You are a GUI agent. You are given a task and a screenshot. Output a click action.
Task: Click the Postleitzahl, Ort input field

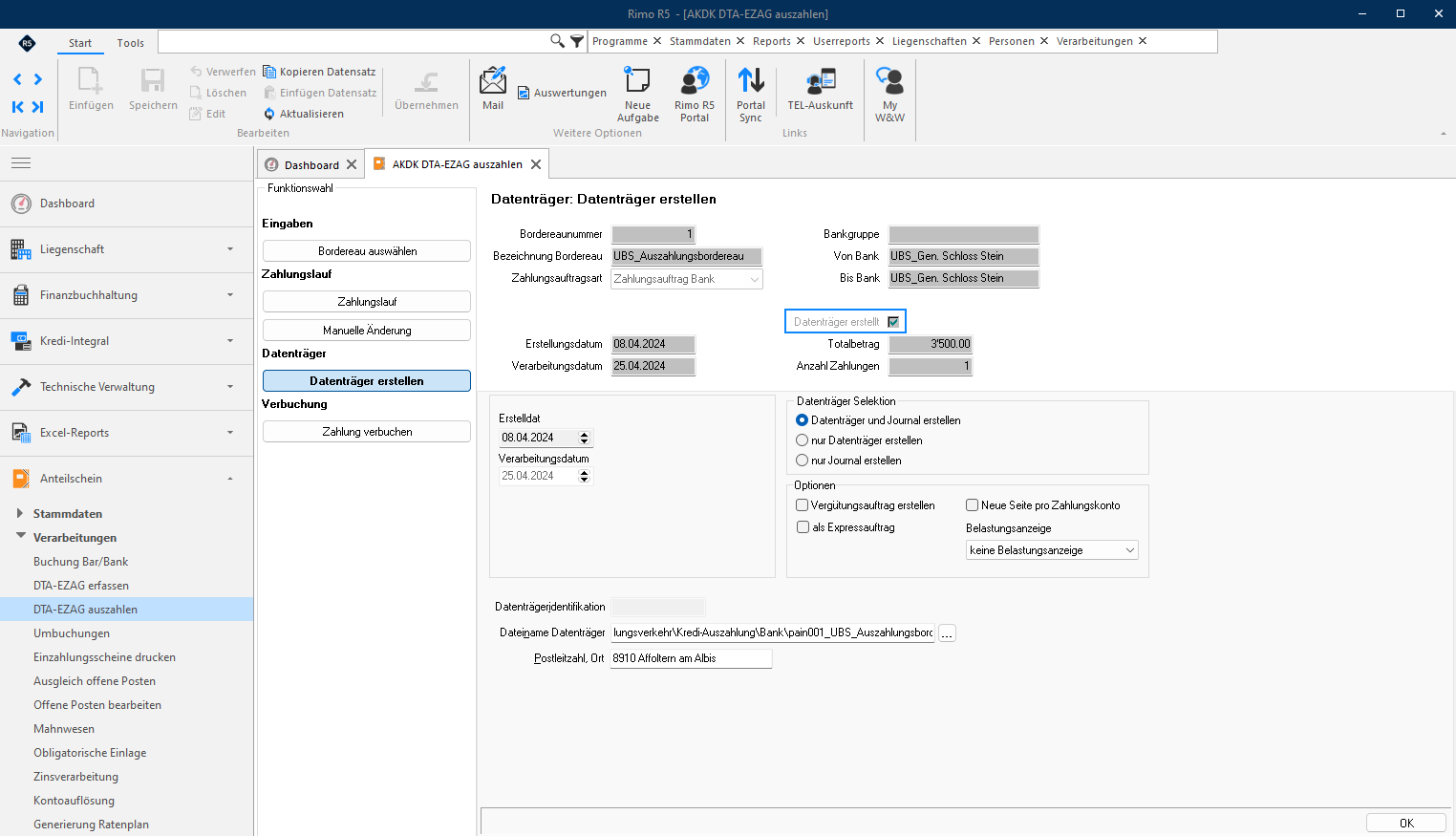pyautogui.click(x=691, y=658)
